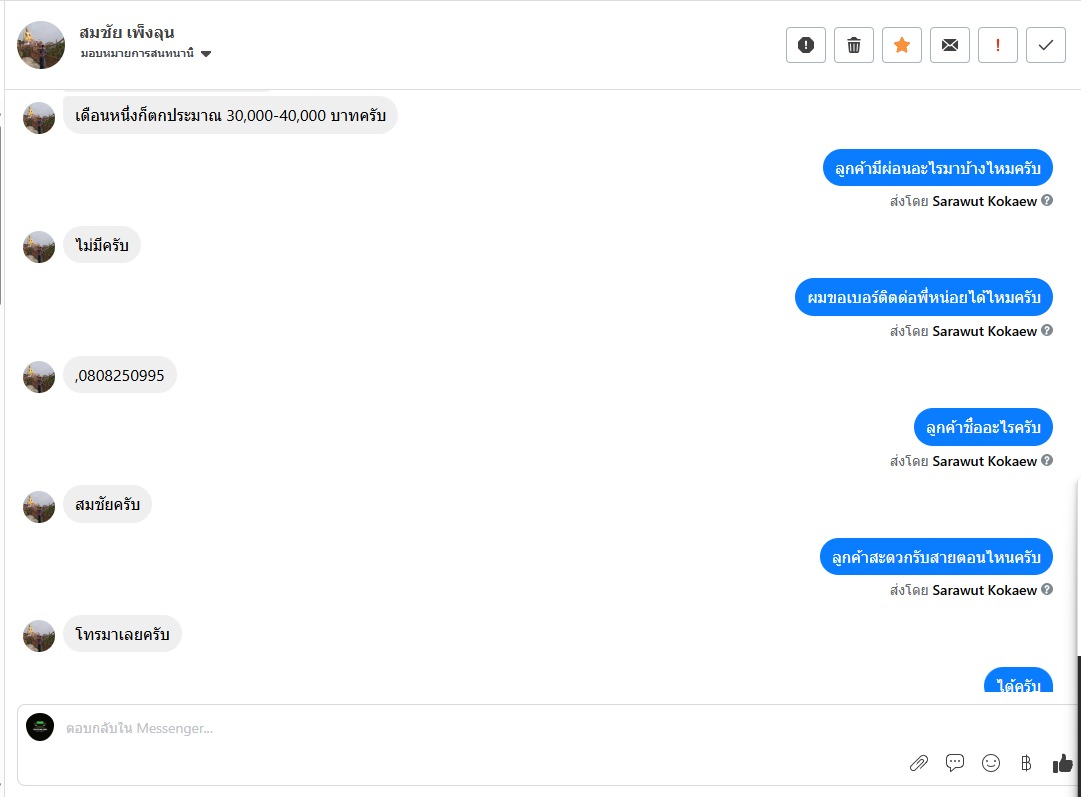Click the baht payment request icon

pos(1026,763)
